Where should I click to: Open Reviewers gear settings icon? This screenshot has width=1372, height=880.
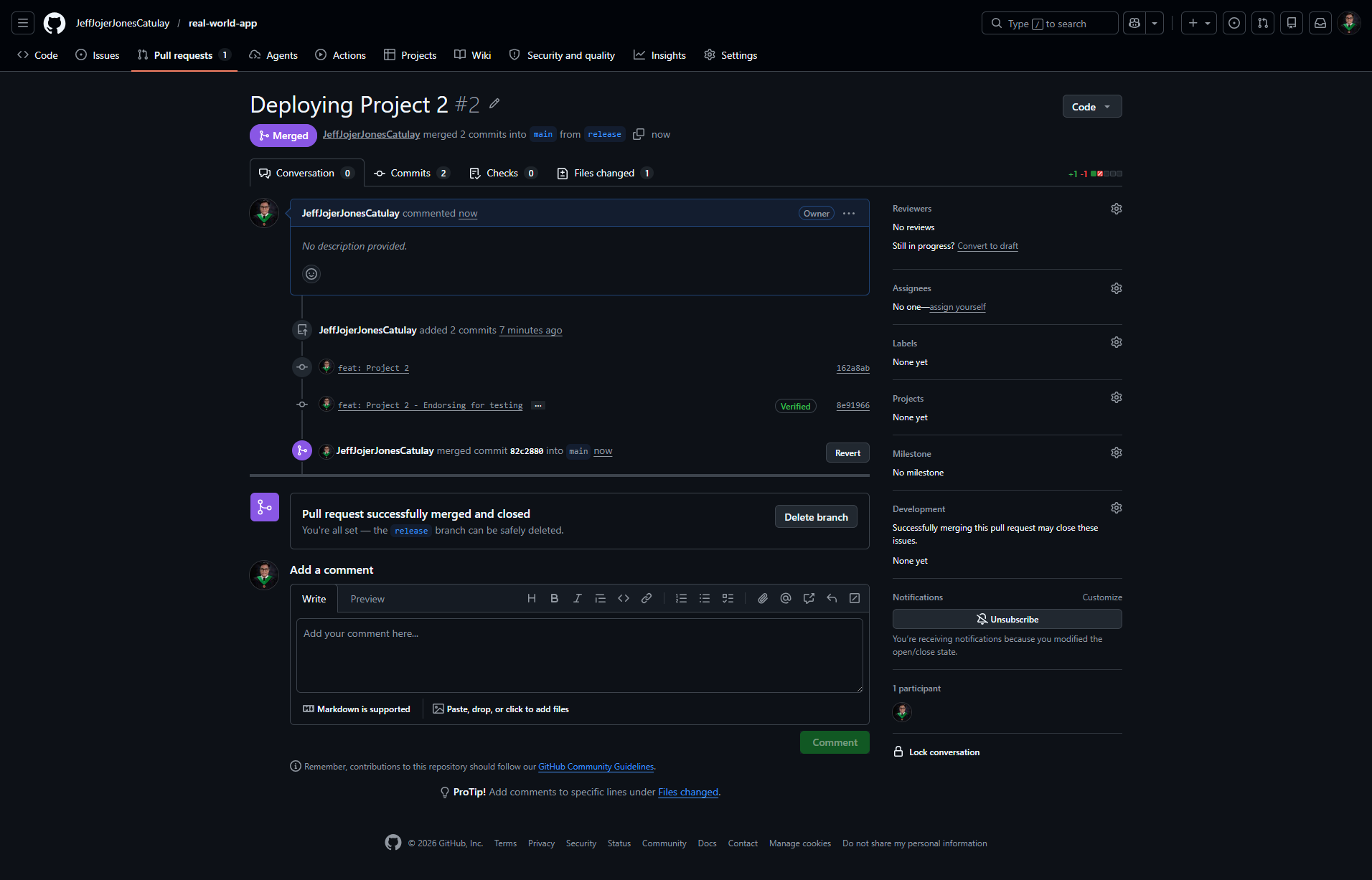pos(1117,209)
